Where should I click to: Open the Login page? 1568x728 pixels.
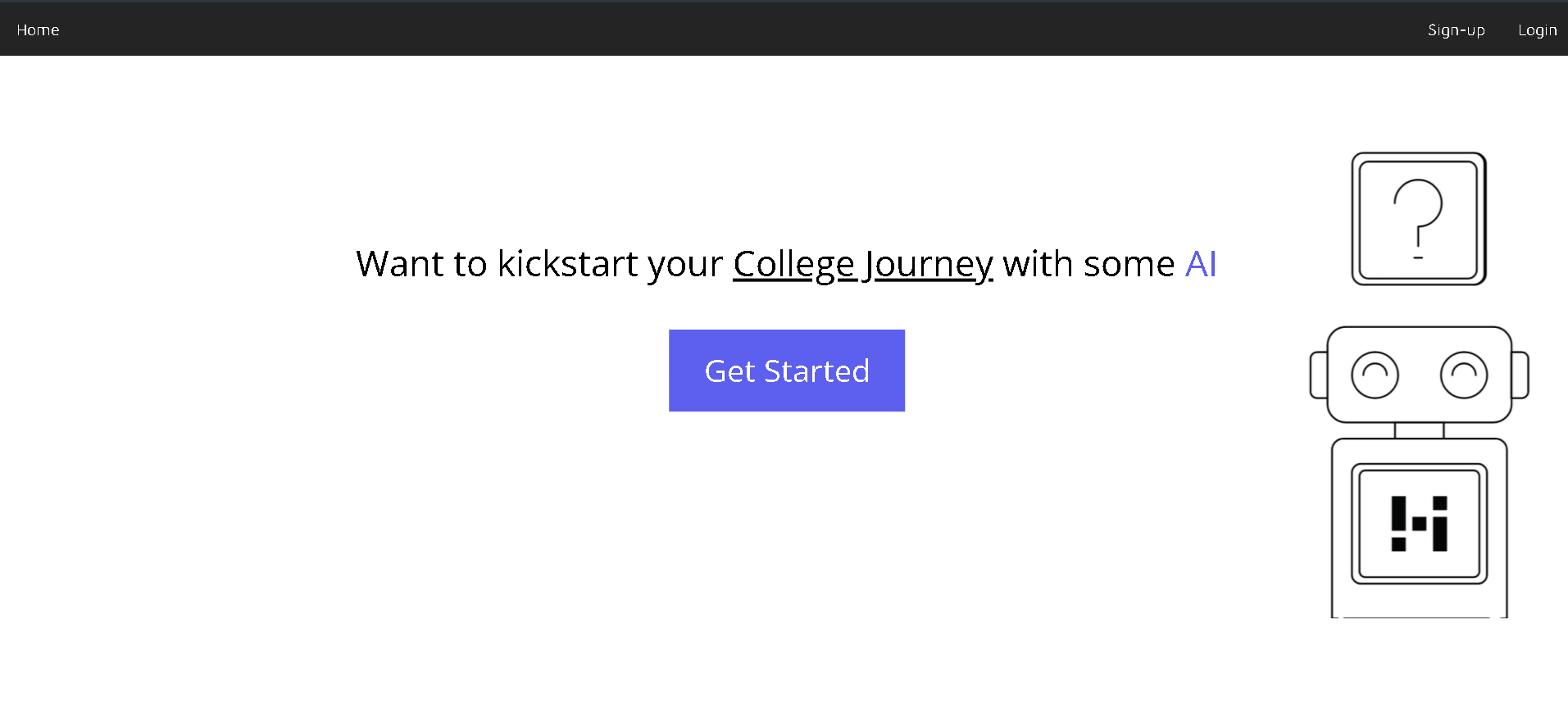(x=1537, y=30)
